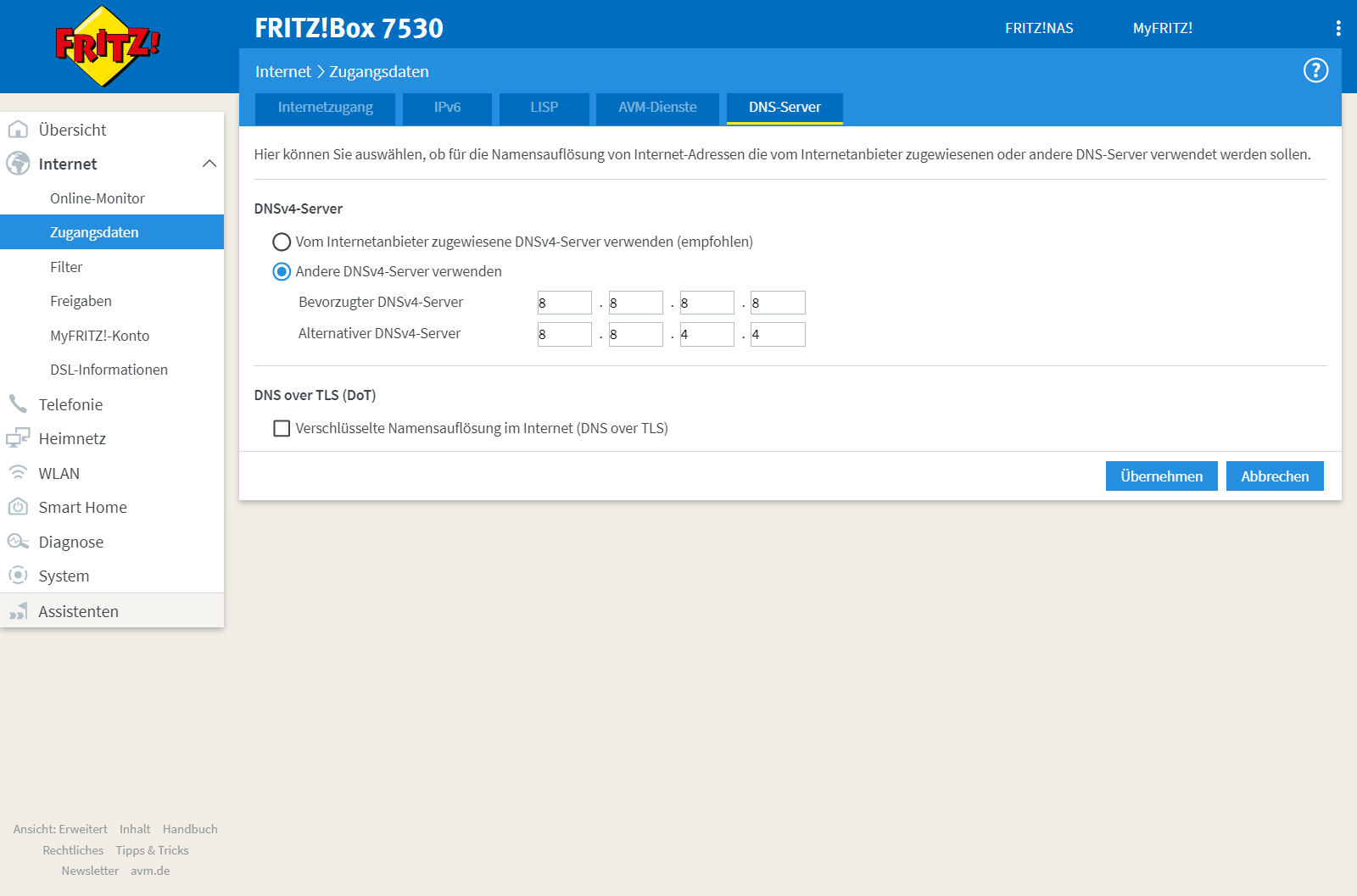Screen dimensions: 1357x896
Task: Expand the System menu section
Action: tap(64, 576)
